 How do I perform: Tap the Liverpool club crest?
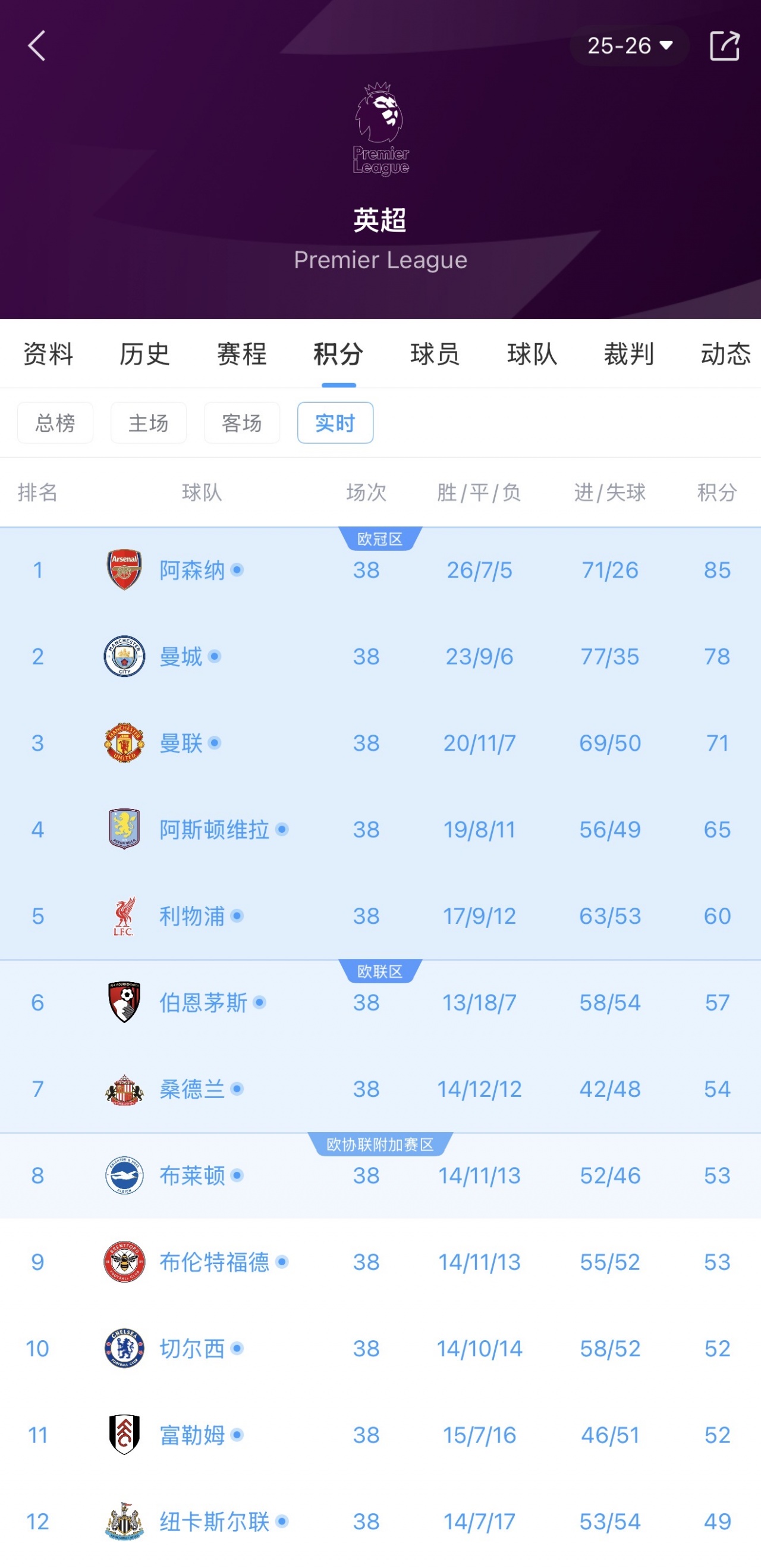tap(124, 915)
